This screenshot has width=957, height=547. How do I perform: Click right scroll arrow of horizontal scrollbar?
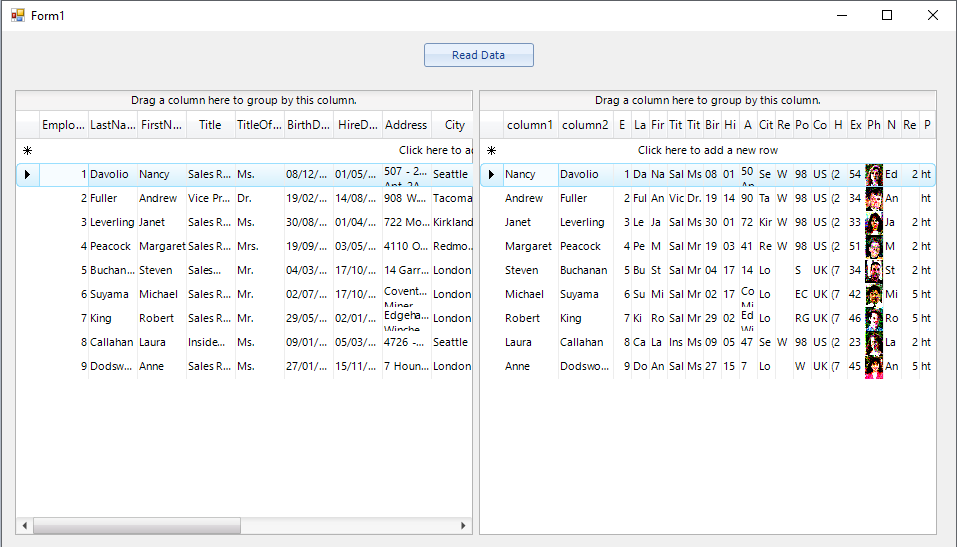(x=464, y=526)
